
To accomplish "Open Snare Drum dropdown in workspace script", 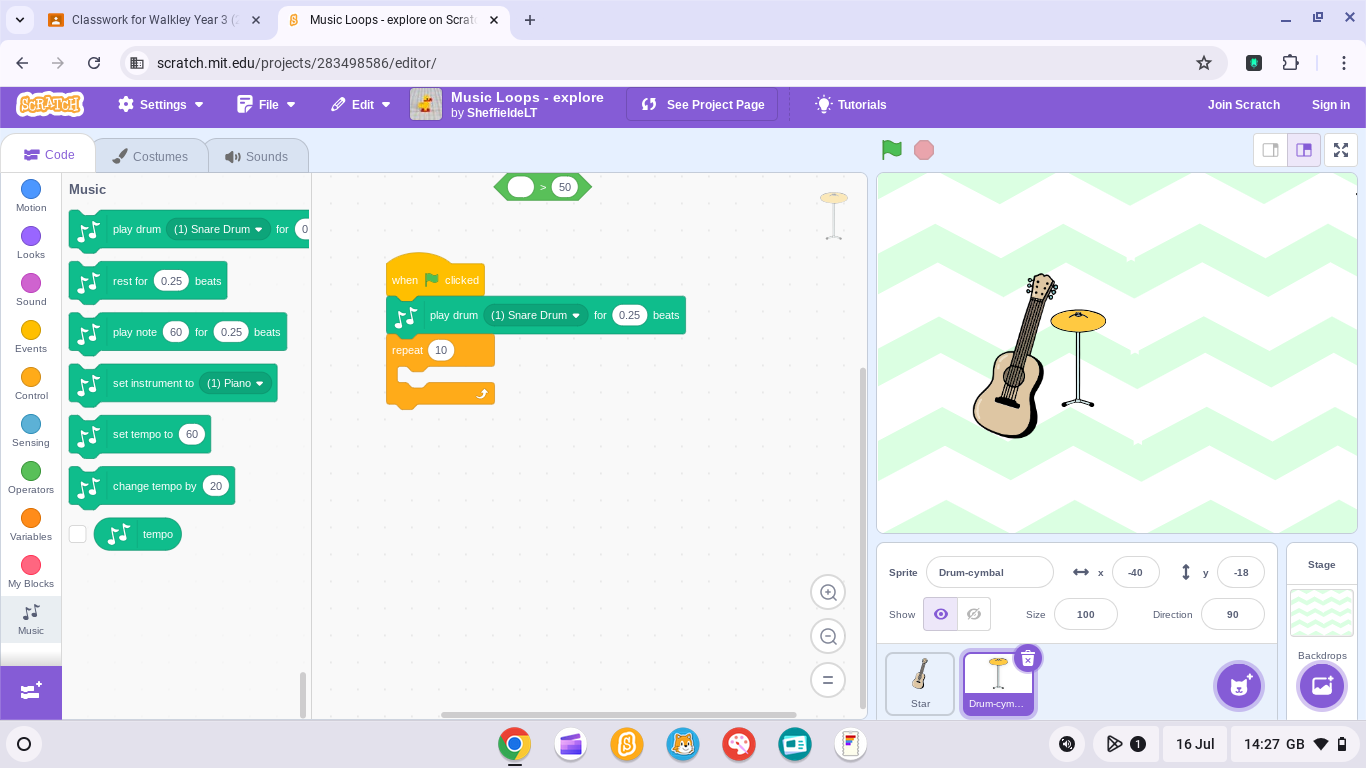I will pos(535,315).
